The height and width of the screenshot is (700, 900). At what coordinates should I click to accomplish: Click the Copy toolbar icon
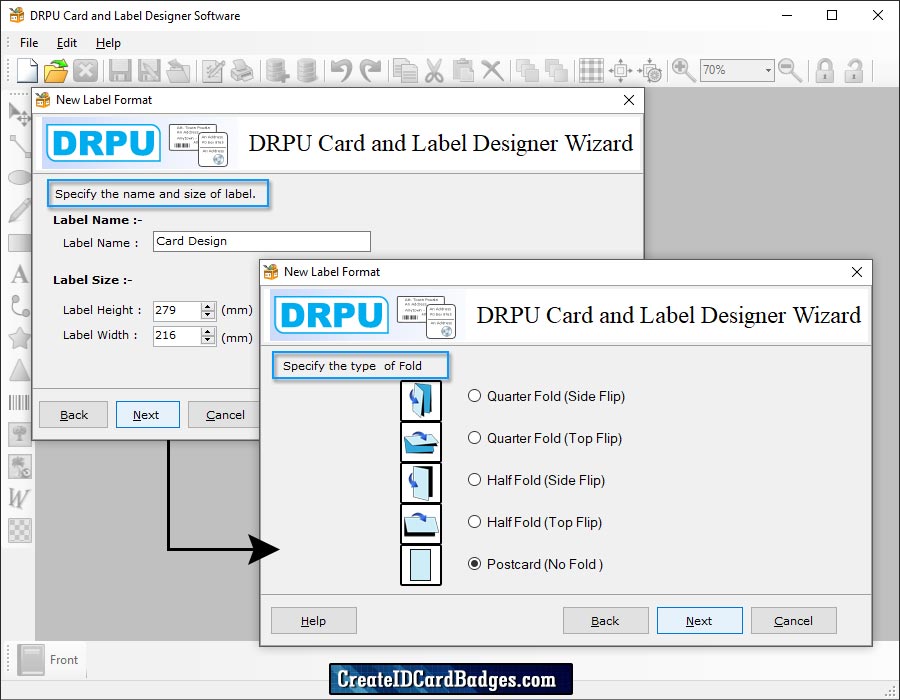coord(405,71)
